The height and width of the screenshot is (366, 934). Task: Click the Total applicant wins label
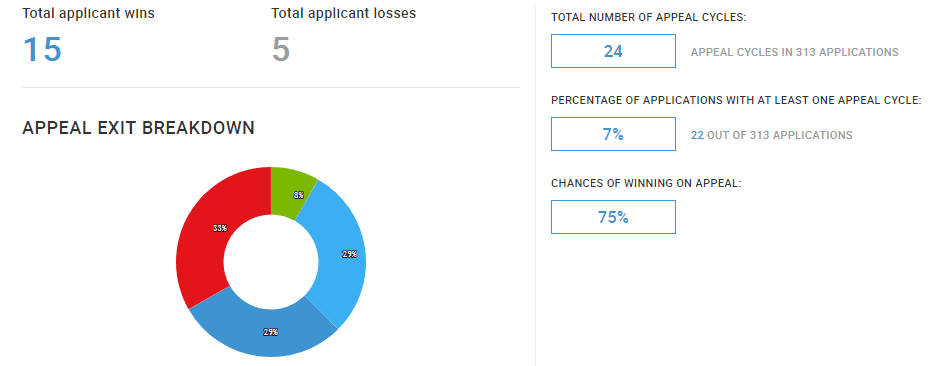point(89,14)
